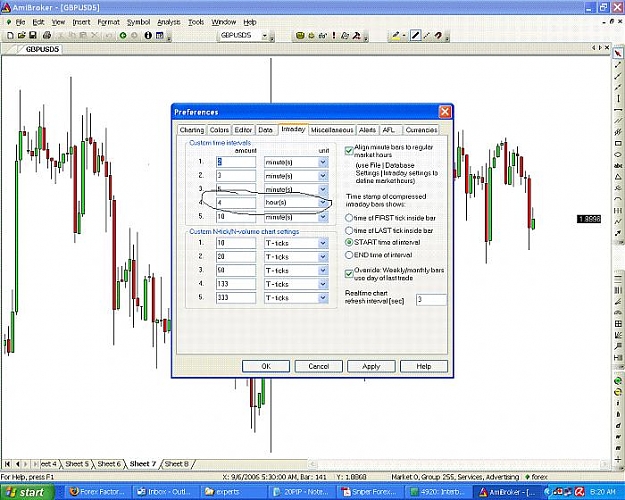Select the parallel lines channel tool
The width and height of the screenshot is (625, 500).
pos(618,120)
